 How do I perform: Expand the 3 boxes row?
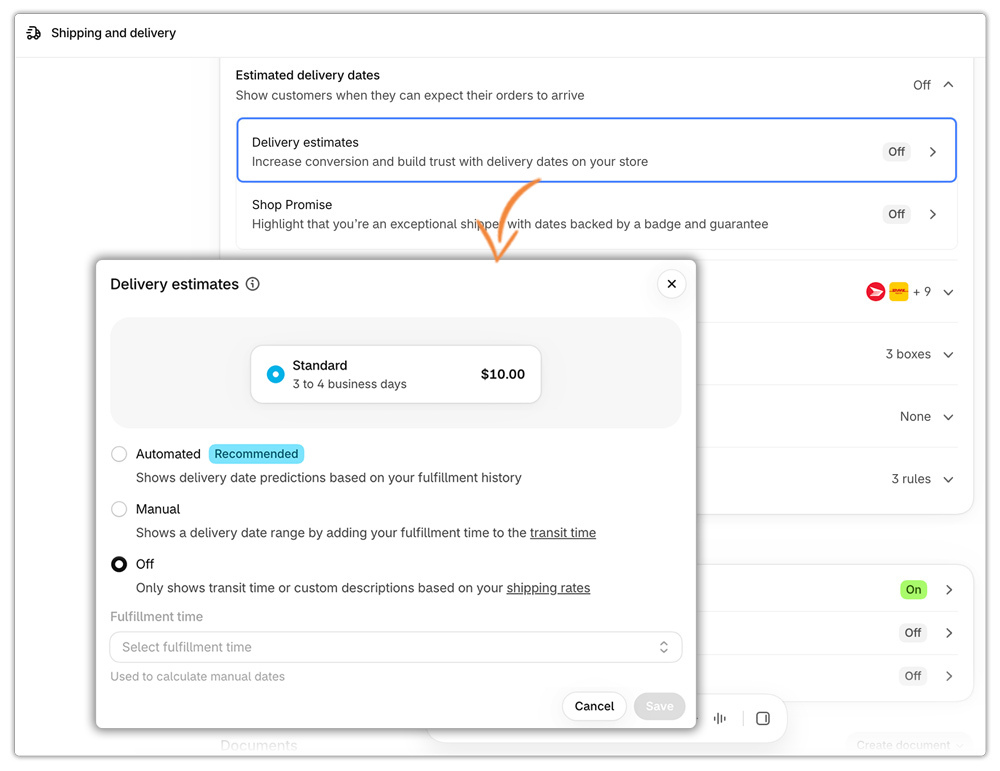coord(948,355)
